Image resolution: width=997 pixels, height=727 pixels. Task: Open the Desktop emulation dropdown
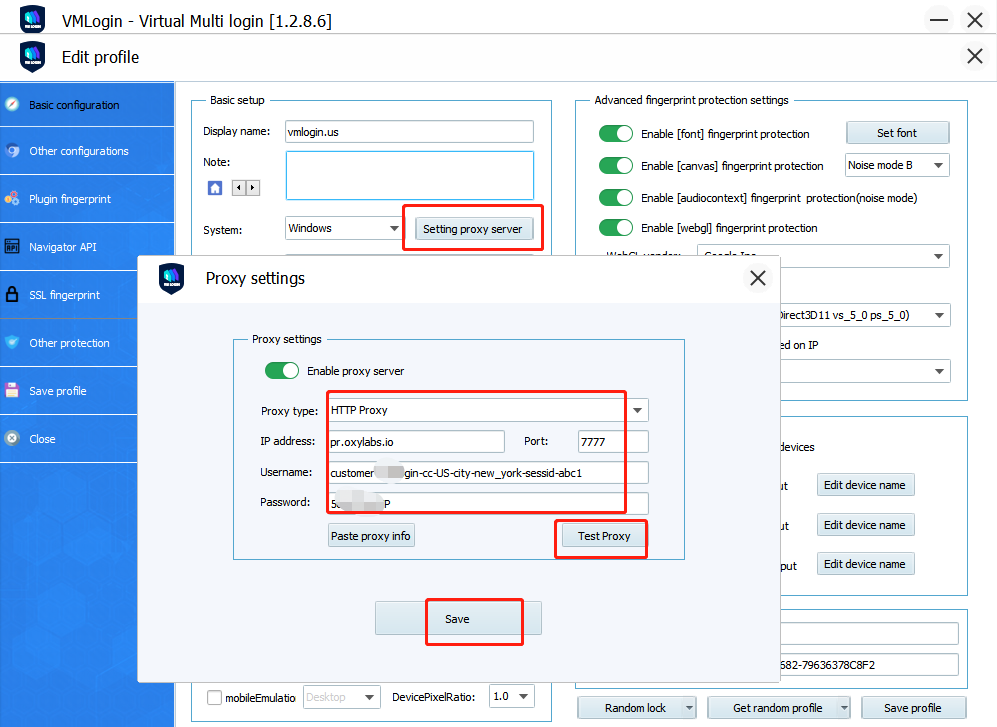click(x=369, y=697)
